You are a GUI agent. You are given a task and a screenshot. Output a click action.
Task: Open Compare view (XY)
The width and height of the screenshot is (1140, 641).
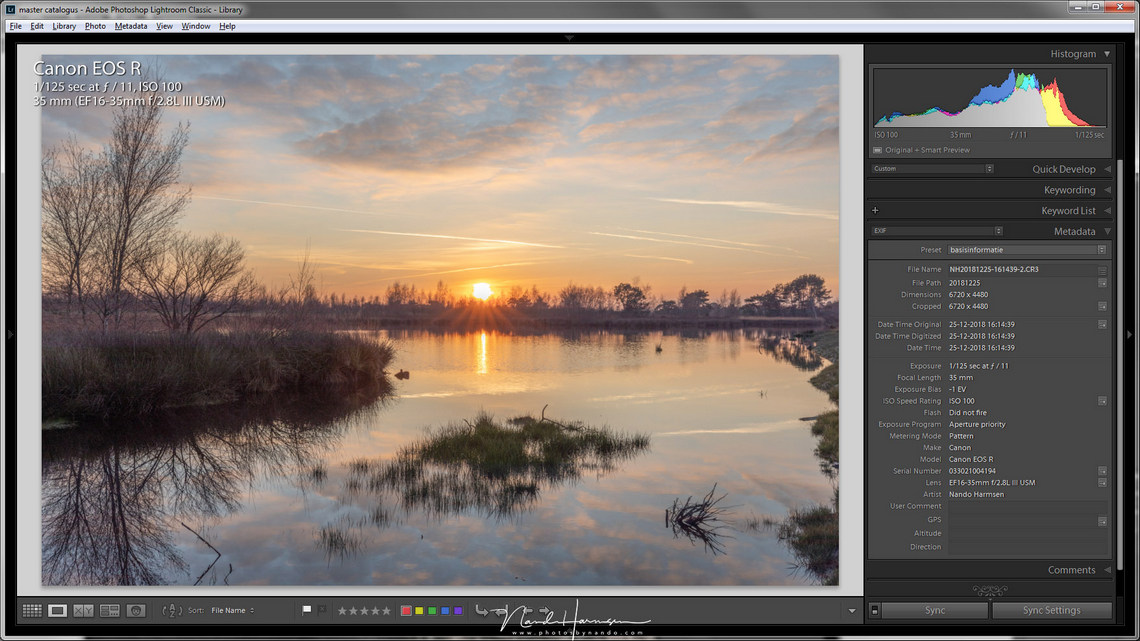[84, 610]
